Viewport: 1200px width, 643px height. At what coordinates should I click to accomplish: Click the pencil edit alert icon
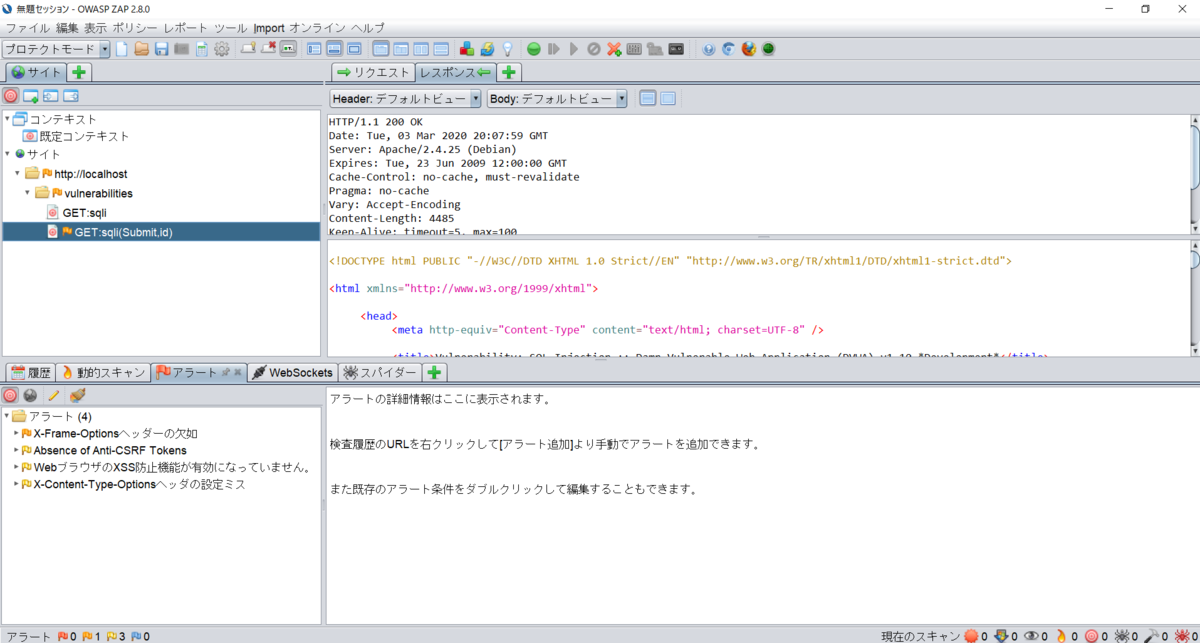(54, 395)
